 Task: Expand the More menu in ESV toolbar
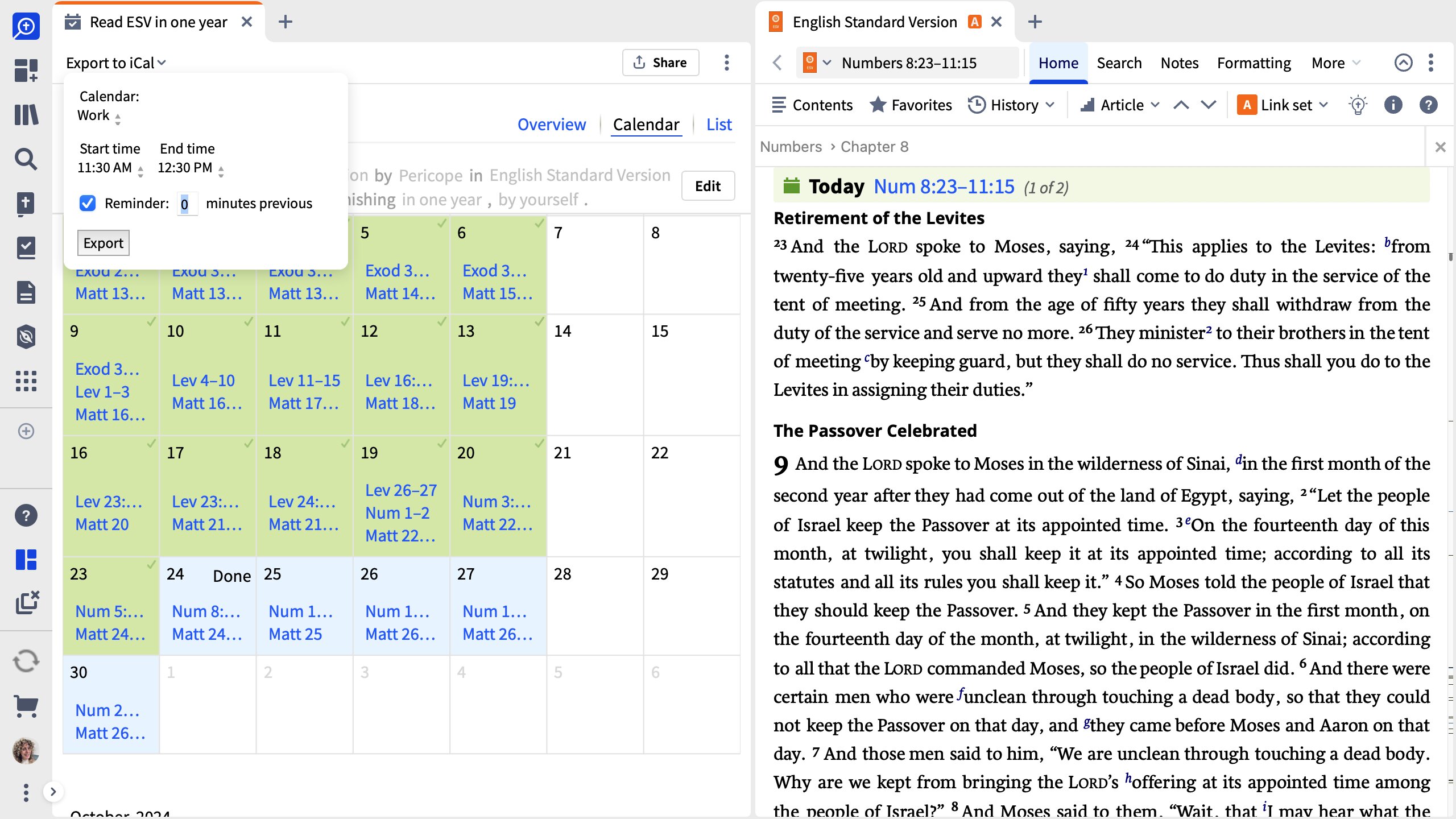tap(1336, 63)
